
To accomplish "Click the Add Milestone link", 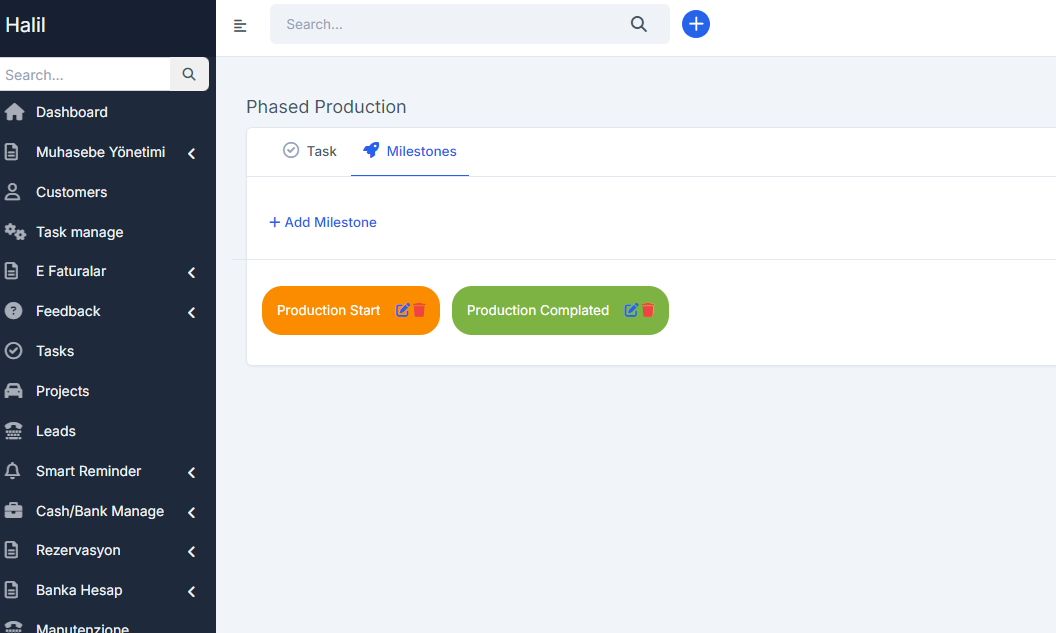I will point(323,222).
